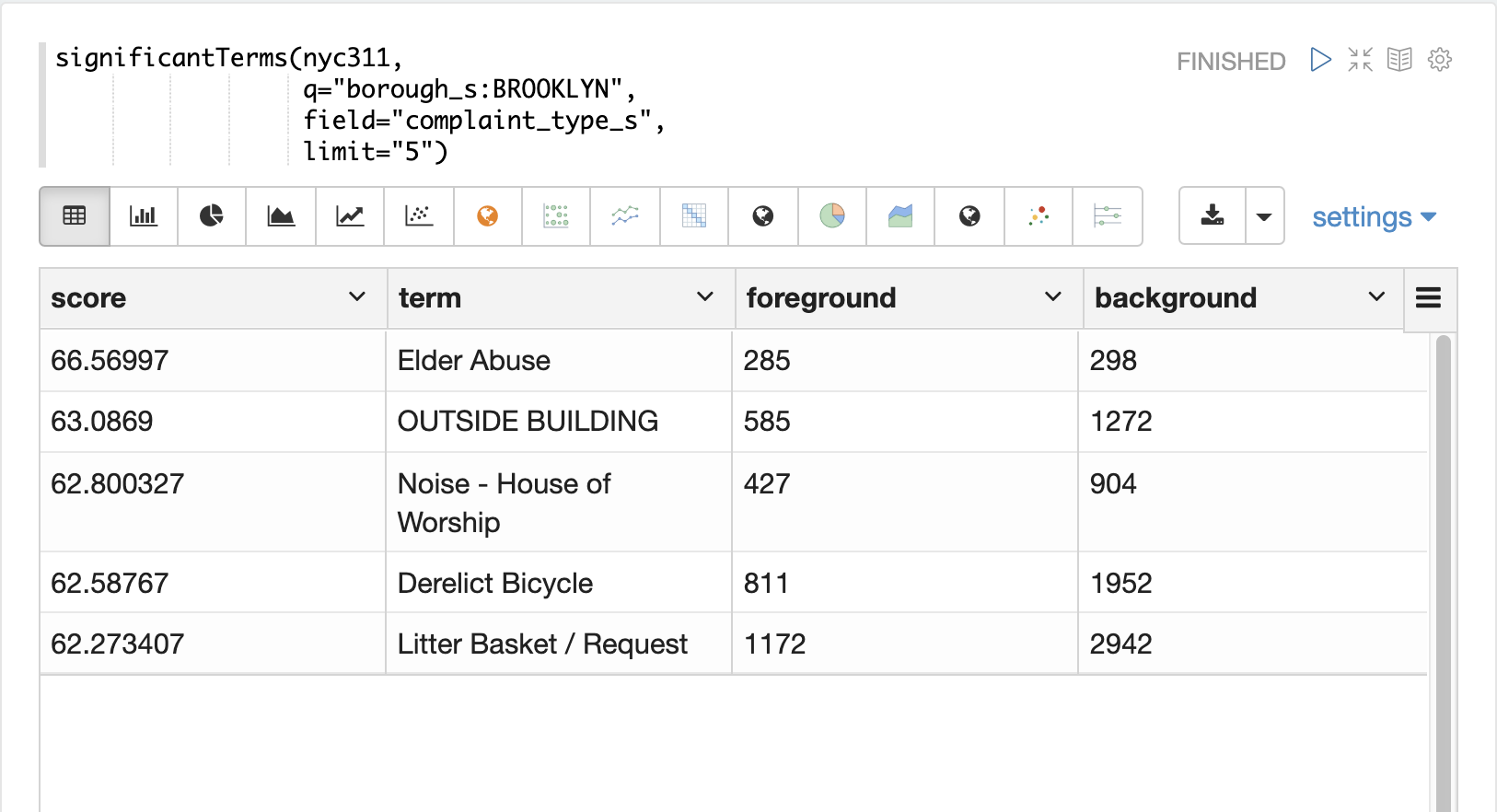
Task: Open the table hamburger menu
Action: click(1428, 298)
